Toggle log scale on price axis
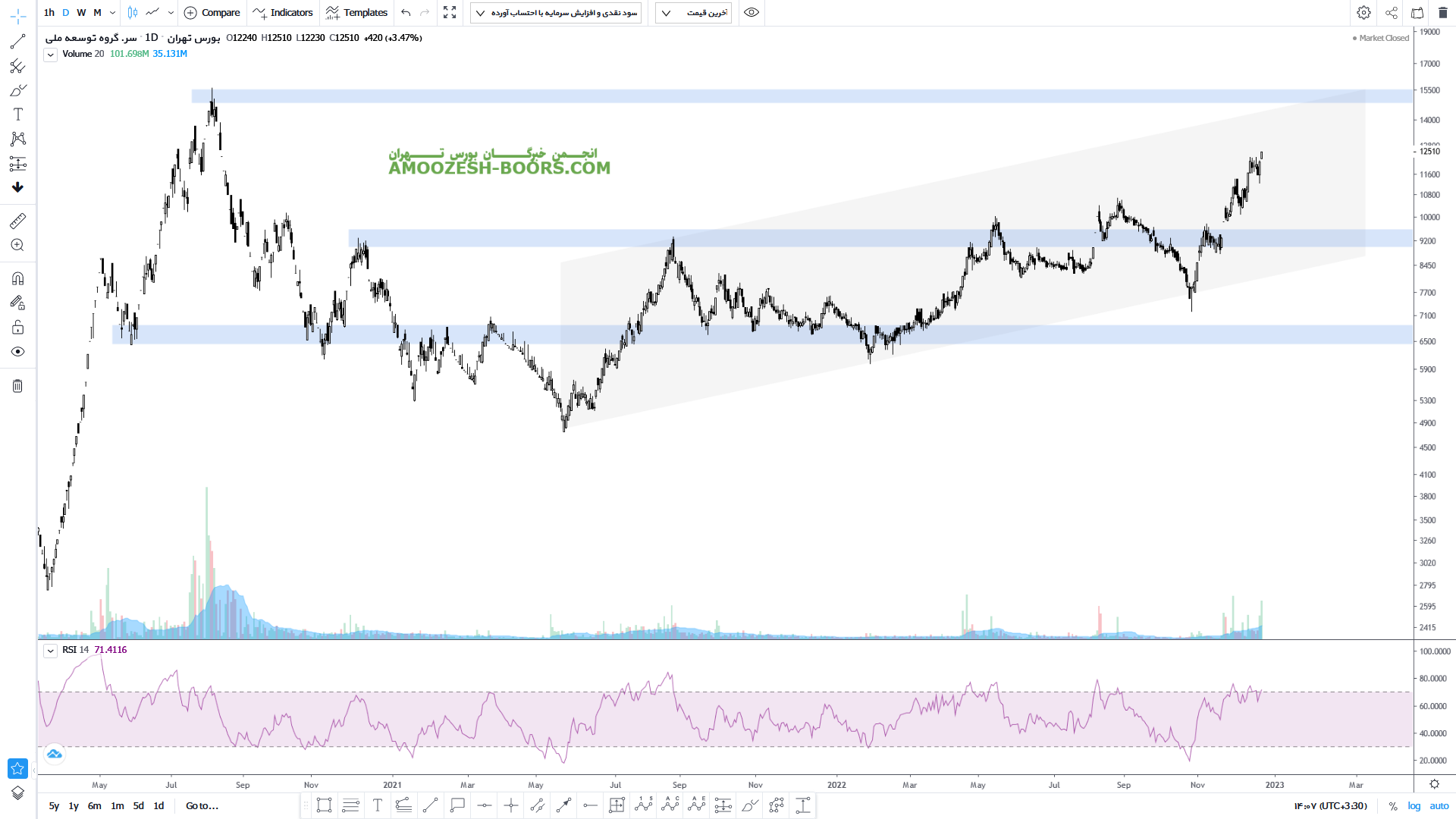The image size is (1456, 819). click(x=1414, y=806)
